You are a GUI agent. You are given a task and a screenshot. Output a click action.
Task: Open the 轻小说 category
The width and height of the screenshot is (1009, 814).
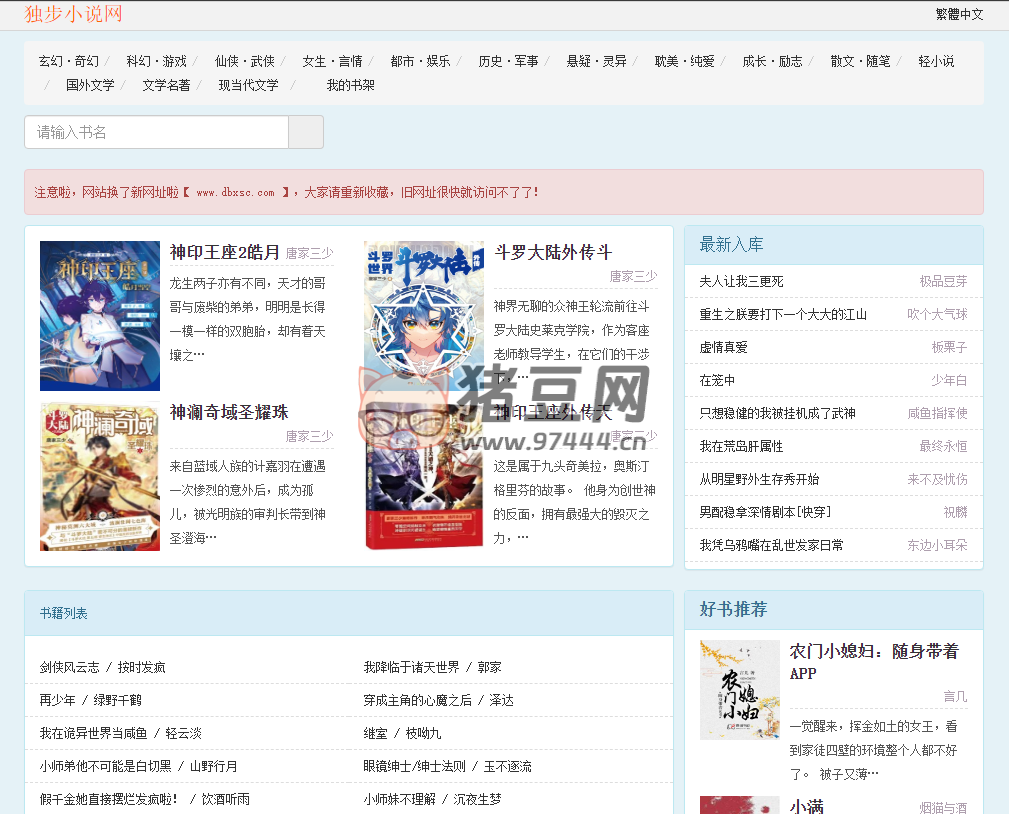coord(936,61)
